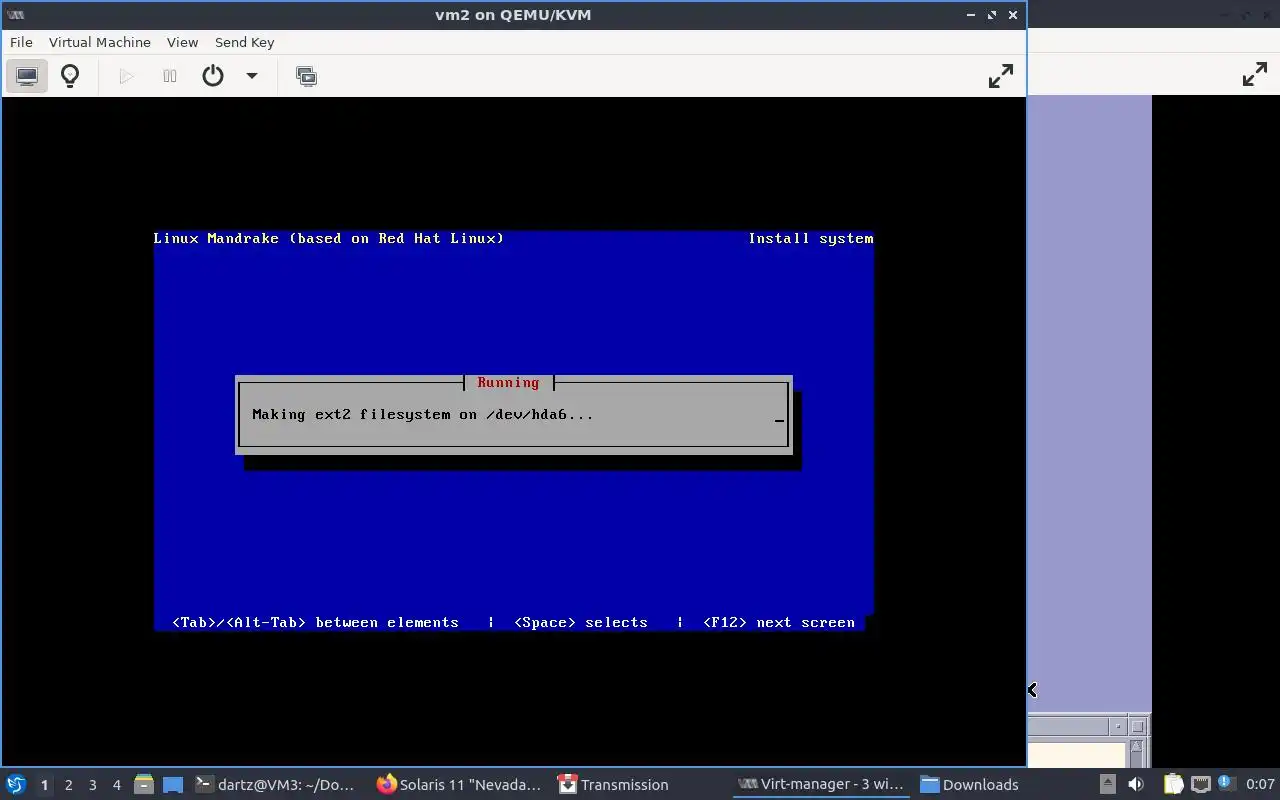1280x800 pixels.
Task: Click fullscreen icon in background VM window
Action: point(1254,75)
